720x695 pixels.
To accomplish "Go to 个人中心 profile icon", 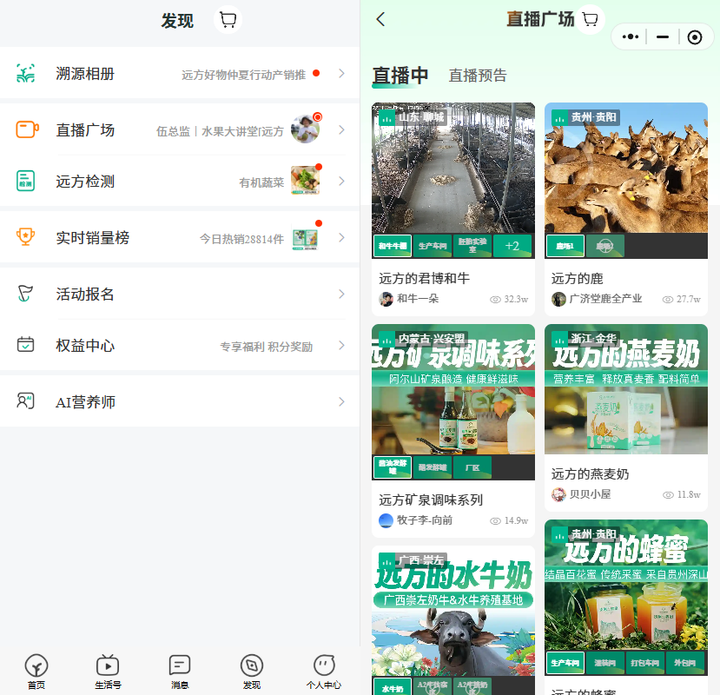I will [x=323, y=668].
